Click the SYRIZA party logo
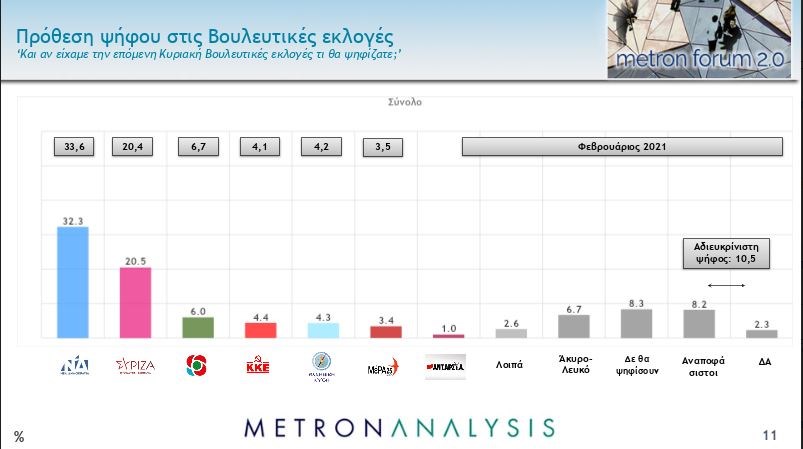Screen dimensions: 803x449 (135, 366)
